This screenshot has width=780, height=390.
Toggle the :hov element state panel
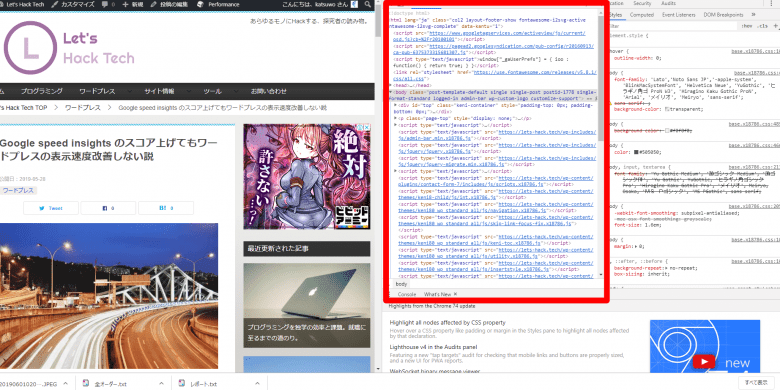click(747, 26)
